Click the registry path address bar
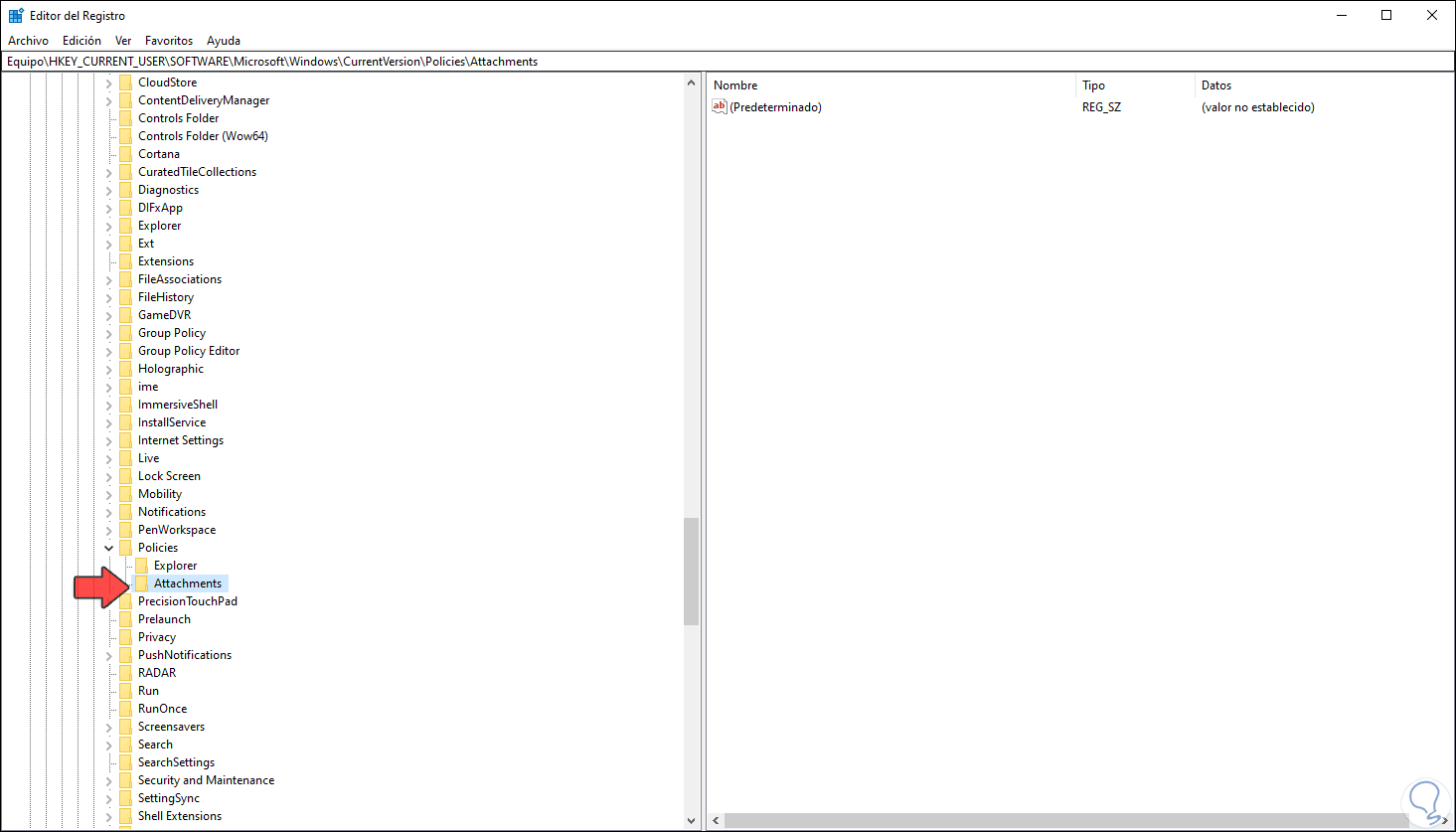The width and height of the screenshot is (1456, 832). [728, 62]
